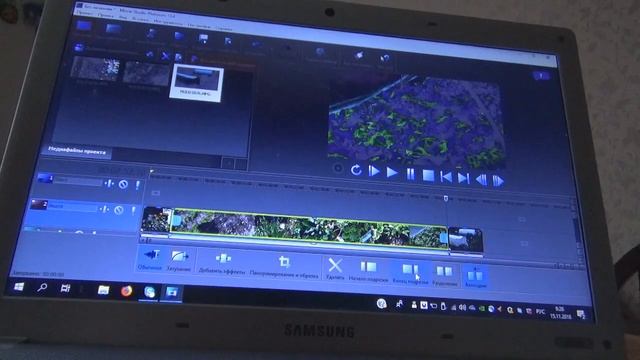Open Firefox from the taskbar
The height and width of the screenshot is (360, 640).
pos(127,291)
